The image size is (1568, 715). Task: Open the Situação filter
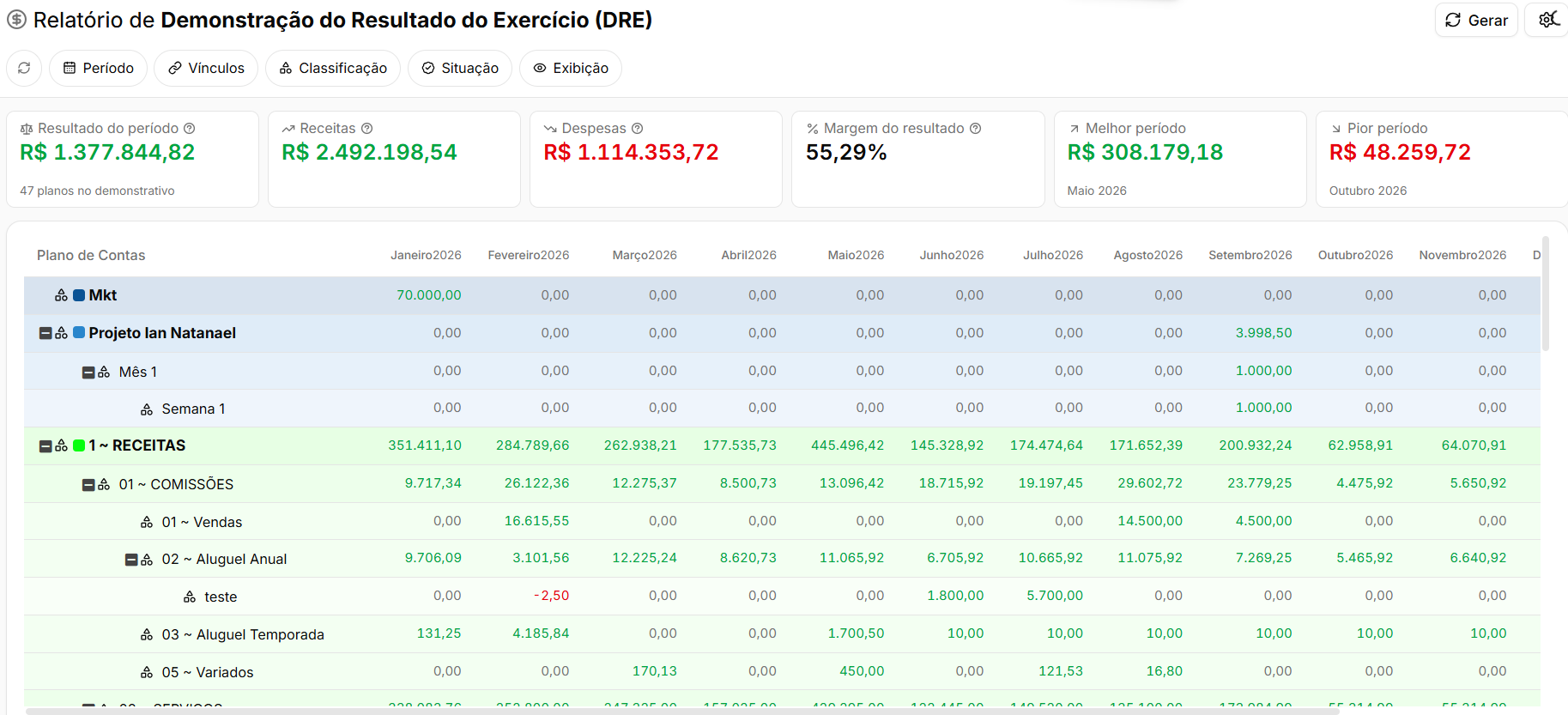(x=460, y=68)
